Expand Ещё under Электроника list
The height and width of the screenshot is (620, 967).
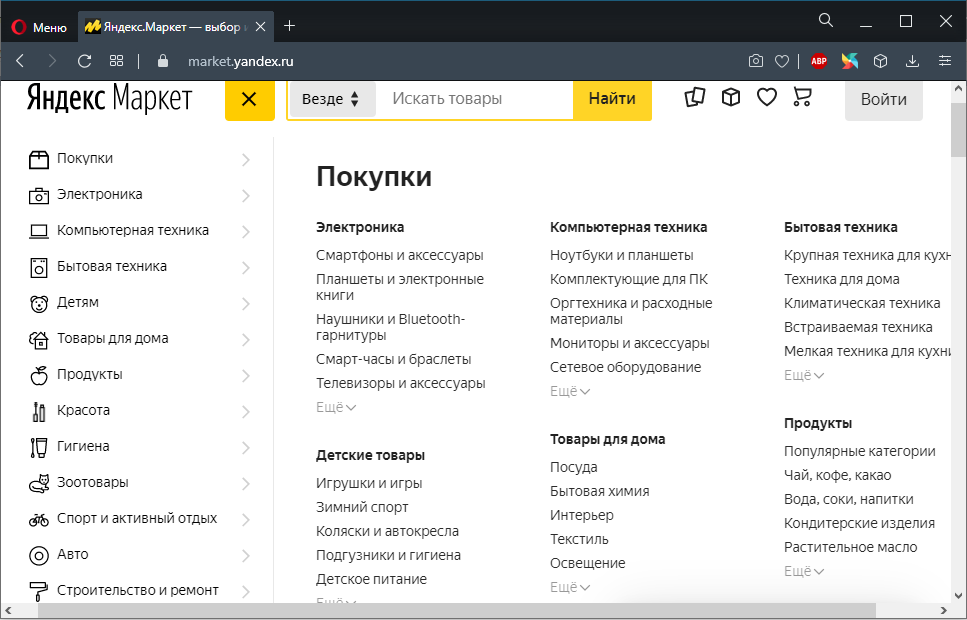[336, 407]
